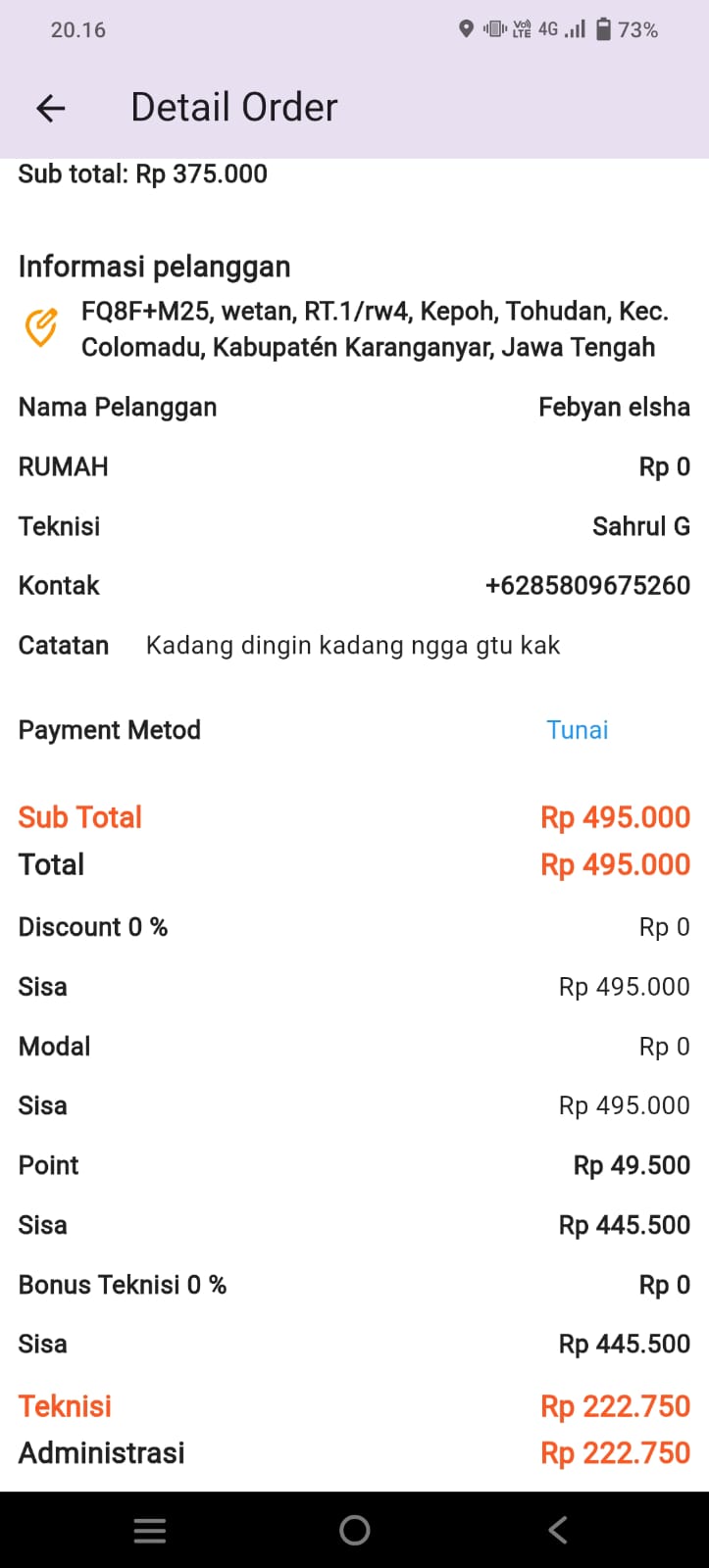Tap the technician name Sahrul G
This screenshot has height=1568, width=709.
(640, 526)
